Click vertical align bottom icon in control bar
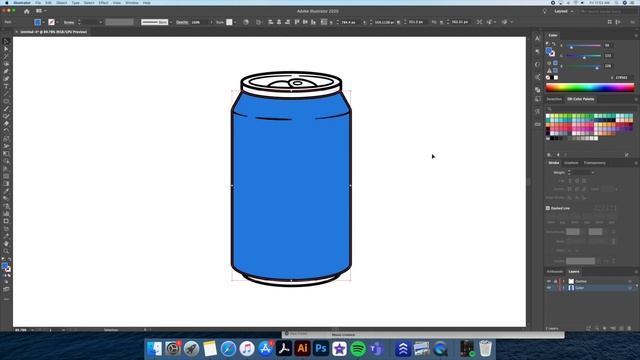Viewport: 640px width, 360px height. coord(313,22)
